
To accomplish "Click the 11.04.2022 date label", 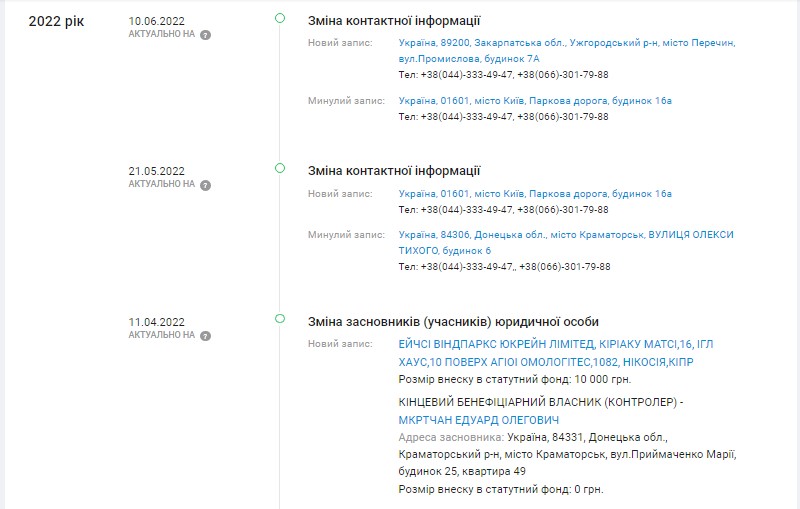I will pos(157,322).
